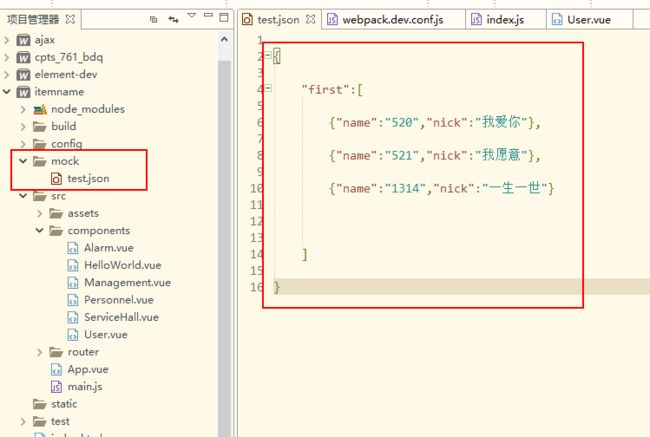Image resolution: width=650 pixels, height=437 pixels.
Task: Close the test.json editor tab
Action: click(310, 19)
